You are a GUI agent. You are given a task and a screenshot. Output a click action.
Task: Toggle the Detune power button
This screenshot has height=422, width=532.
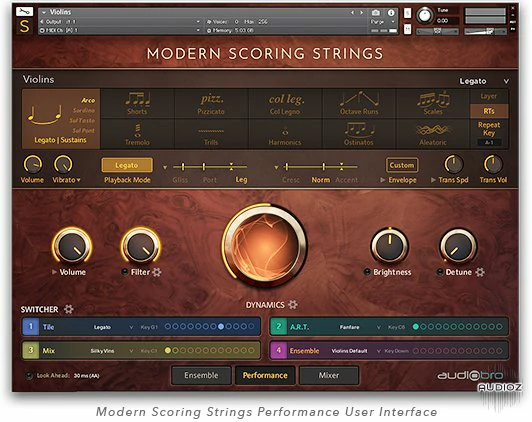click(440, 272)
